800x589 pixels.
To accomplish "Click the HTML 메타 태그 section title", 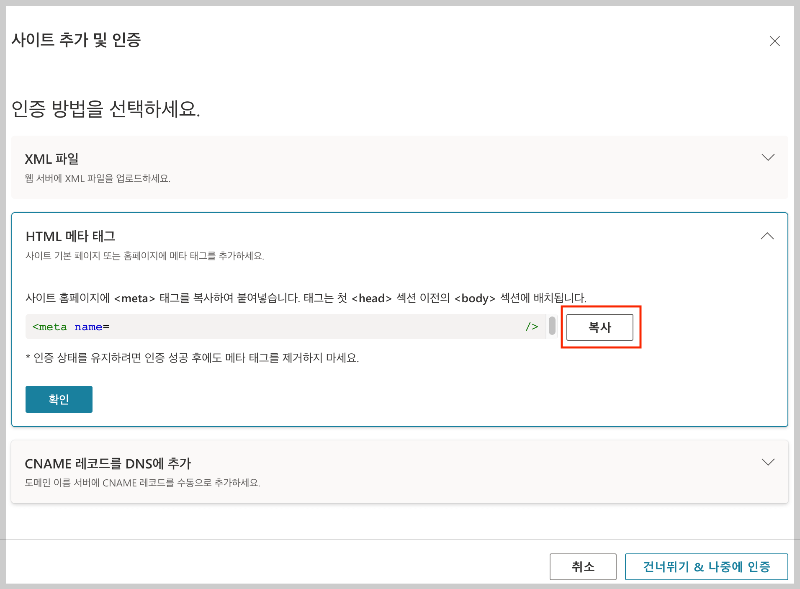I will pyautogui.click(x=70, y=236).
